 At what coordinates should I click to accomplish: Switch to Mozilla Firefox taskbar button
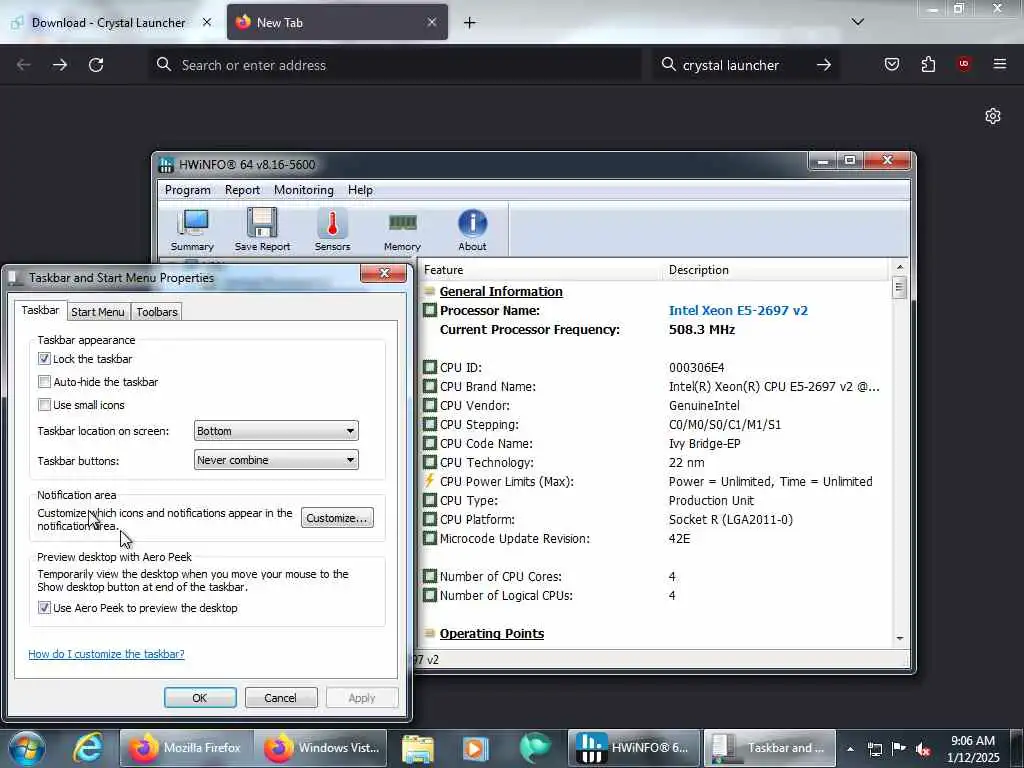(185, 748)
